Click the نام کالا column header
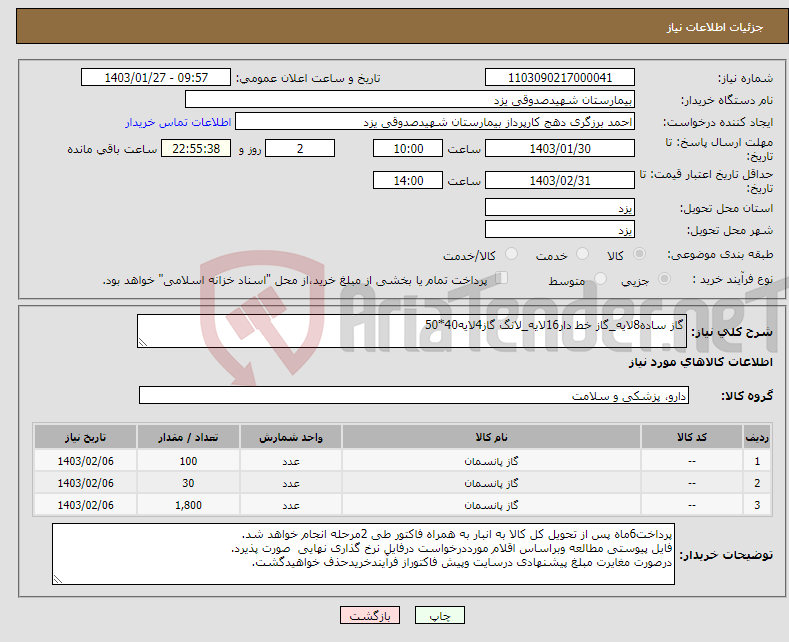 pyautogui.click(x=491, y=437)
